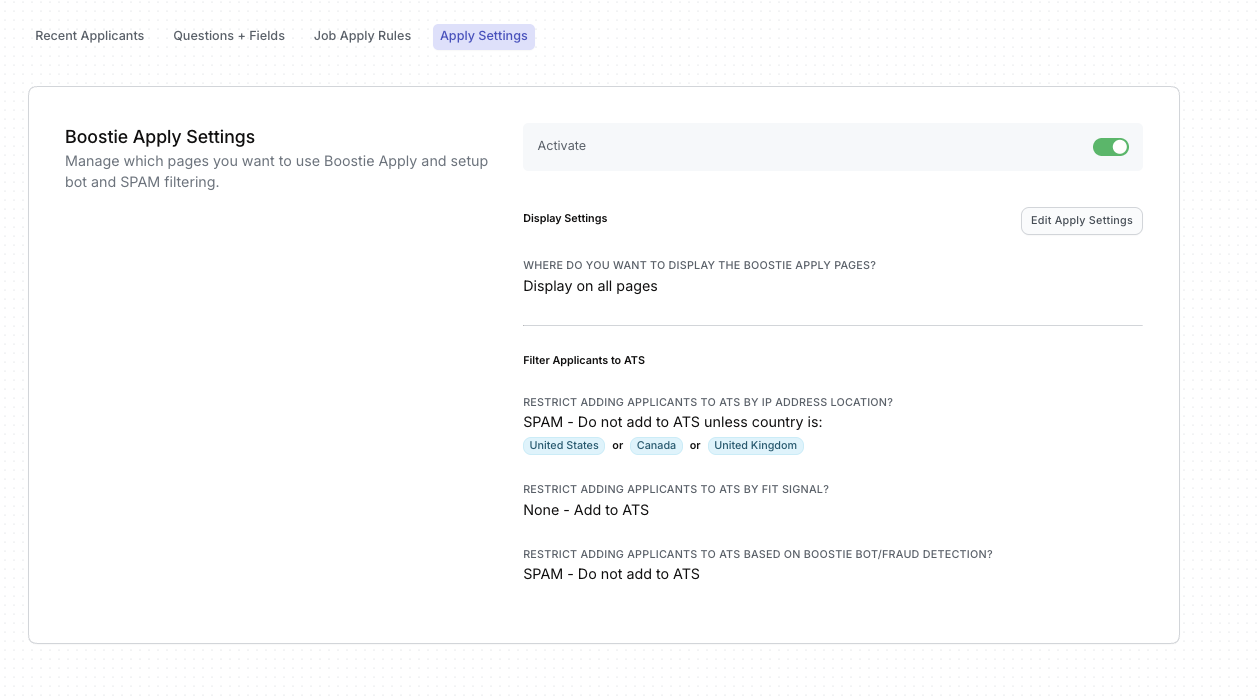The height and width of the screenshot is (700, 1257).
Task: Click the fit signal restriction label
Action: click(675, 490)
